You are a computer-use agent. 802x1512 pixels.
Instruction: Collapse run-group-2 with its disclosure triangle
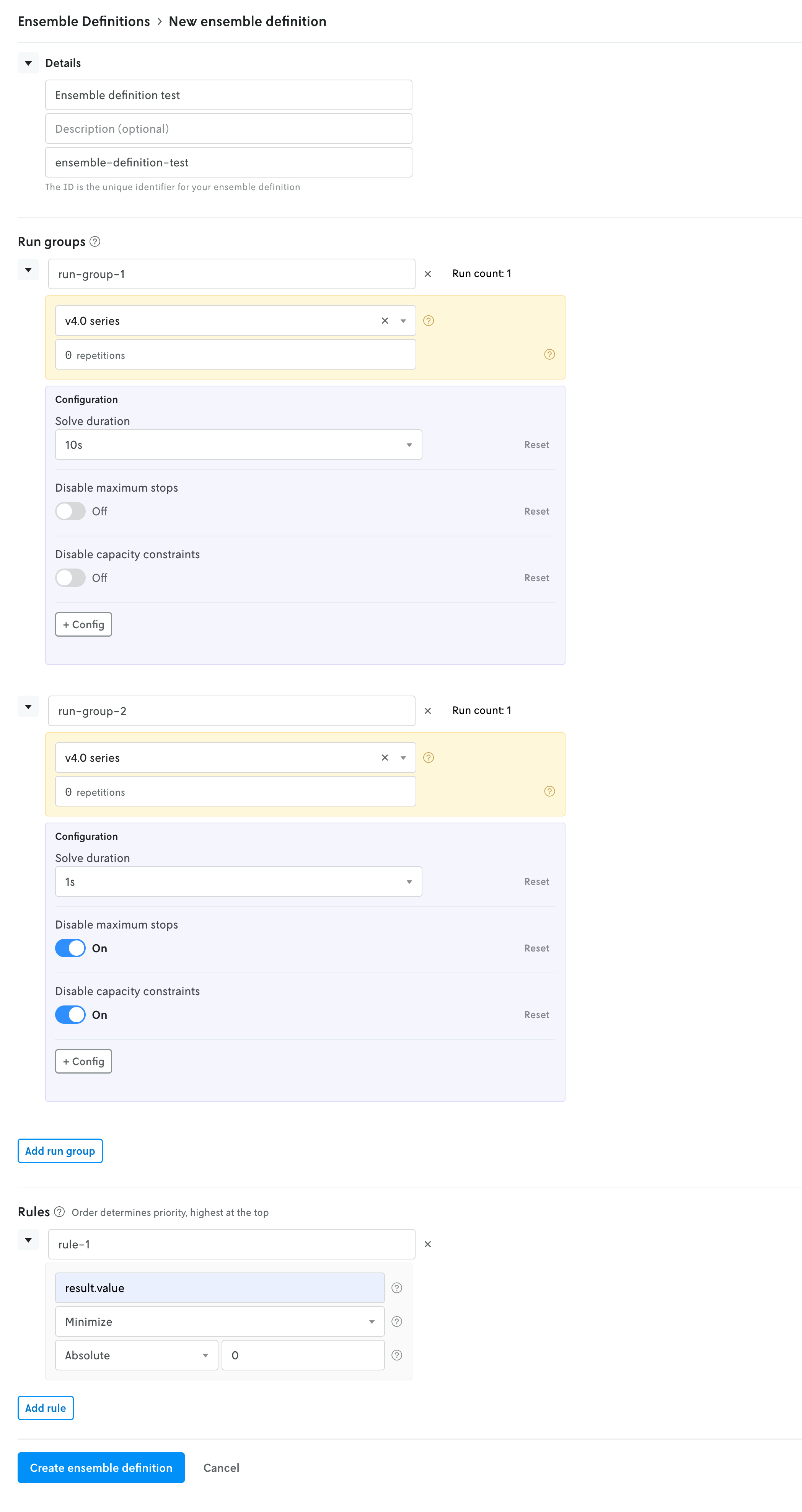point(28,707)
